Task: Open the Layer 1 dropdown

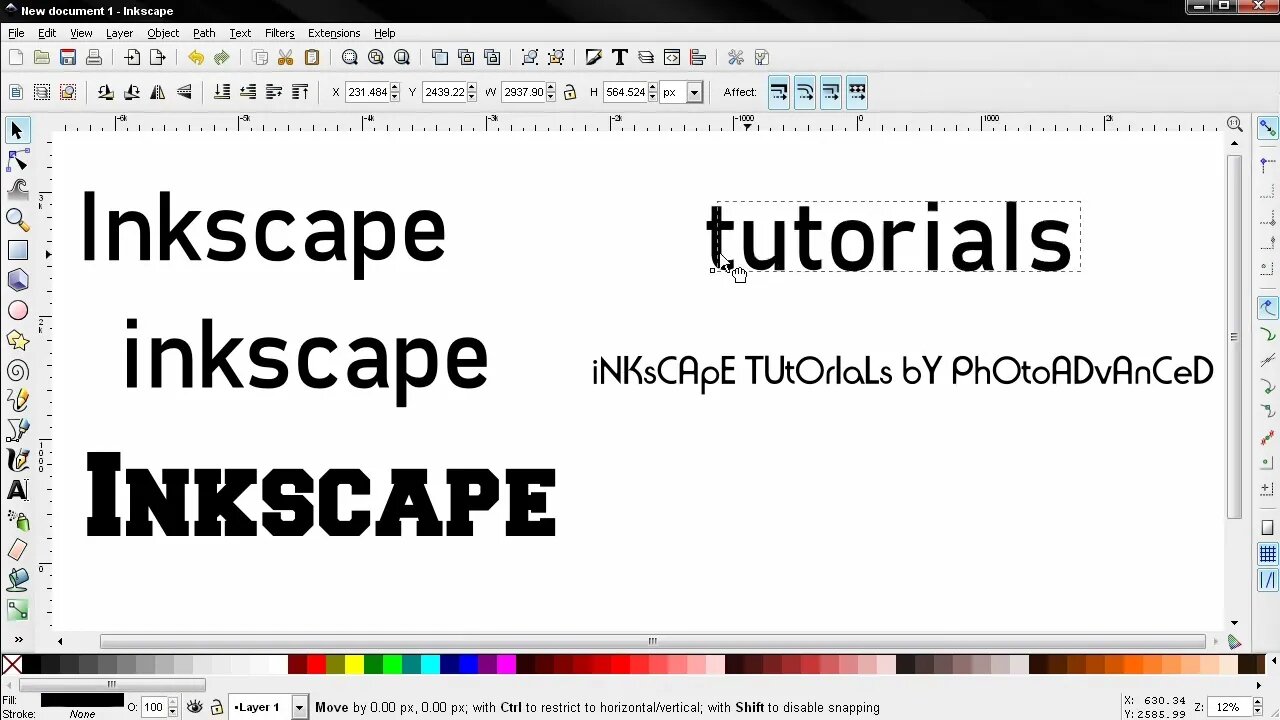Action: point(299,707)
